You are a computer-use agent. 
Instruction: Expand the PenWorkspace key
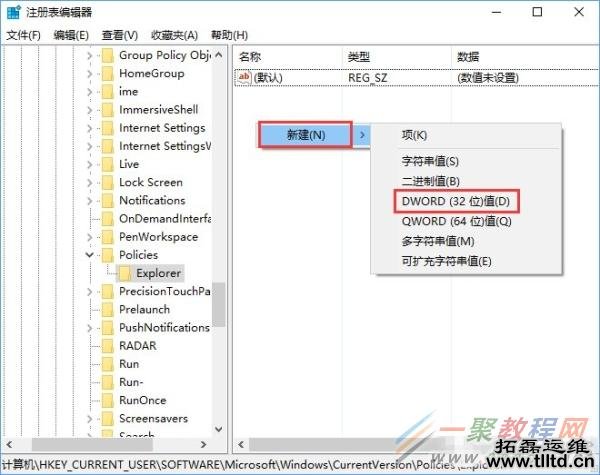(90, 237)
